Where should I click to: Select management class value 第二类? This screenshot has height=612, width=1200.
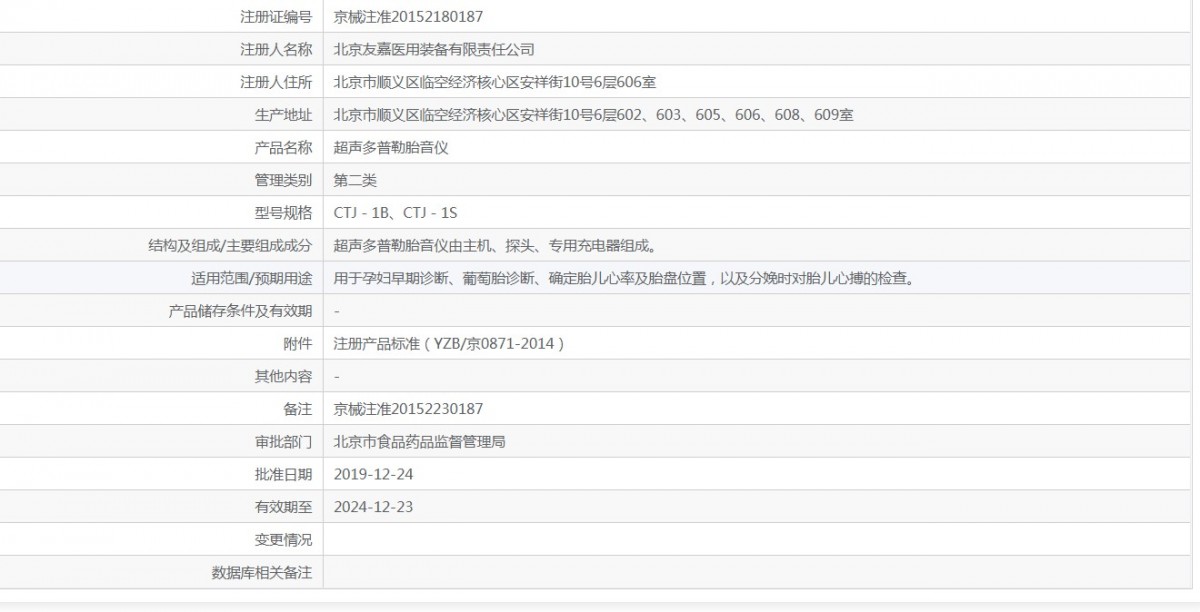tap(355, 180)
